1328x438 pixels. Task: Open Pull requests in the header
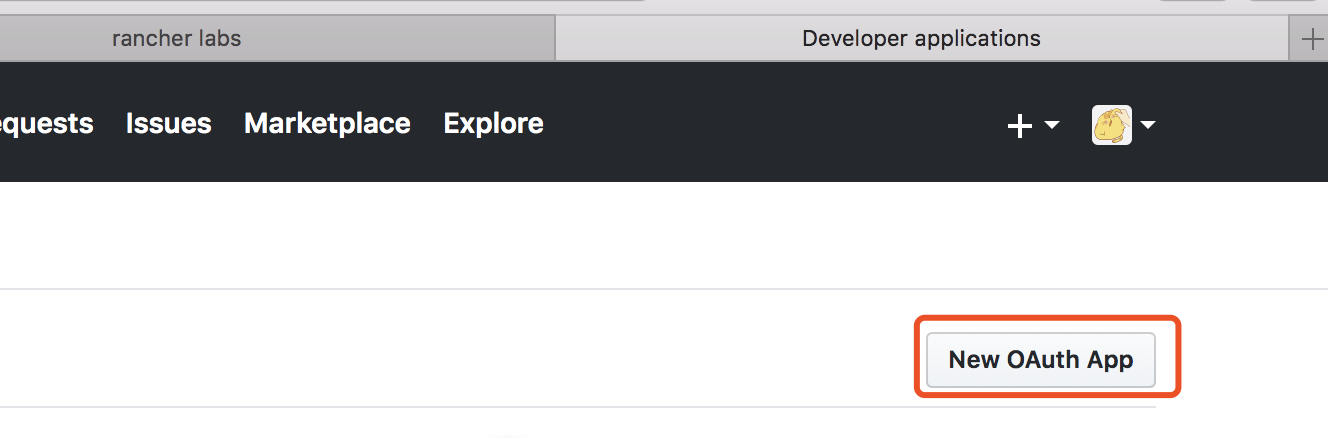(x=46, y=123)
